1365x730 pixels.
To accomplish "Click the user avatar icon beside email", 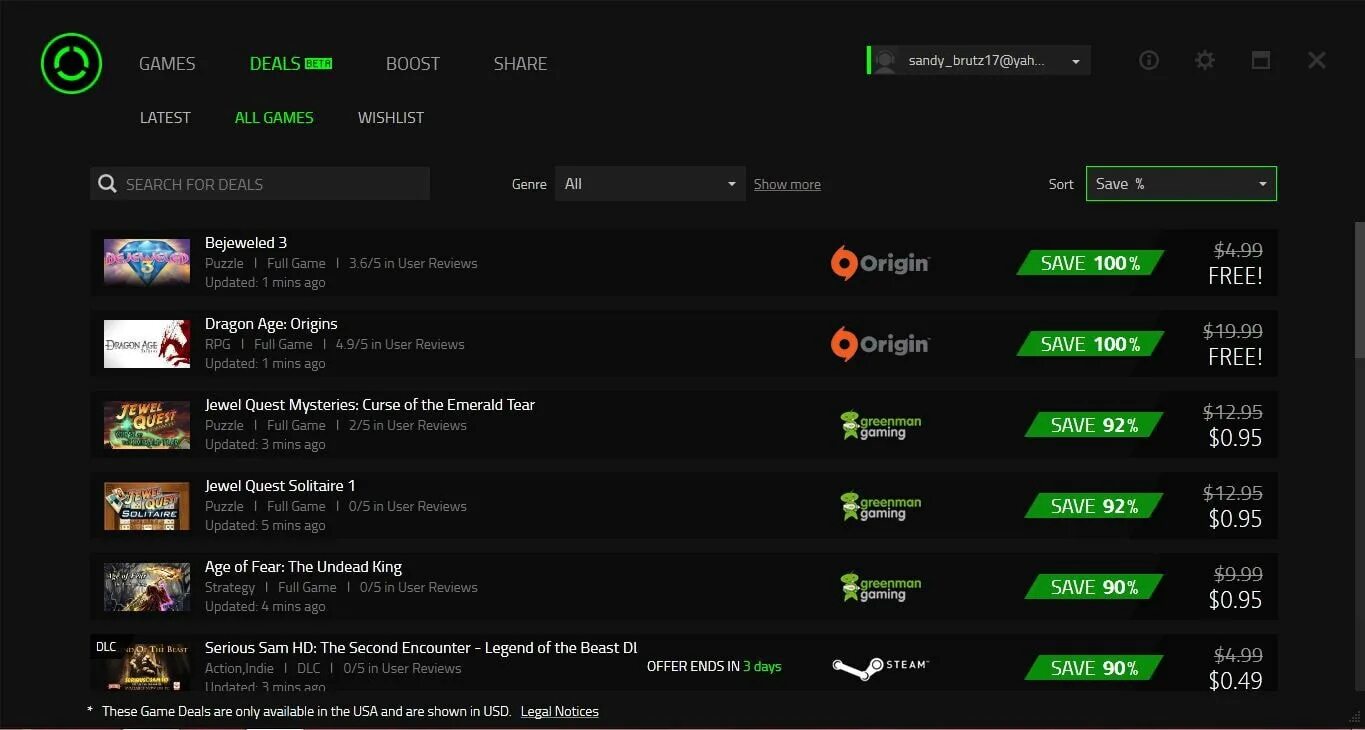I will pyautogui.click(x=884, y=61).
